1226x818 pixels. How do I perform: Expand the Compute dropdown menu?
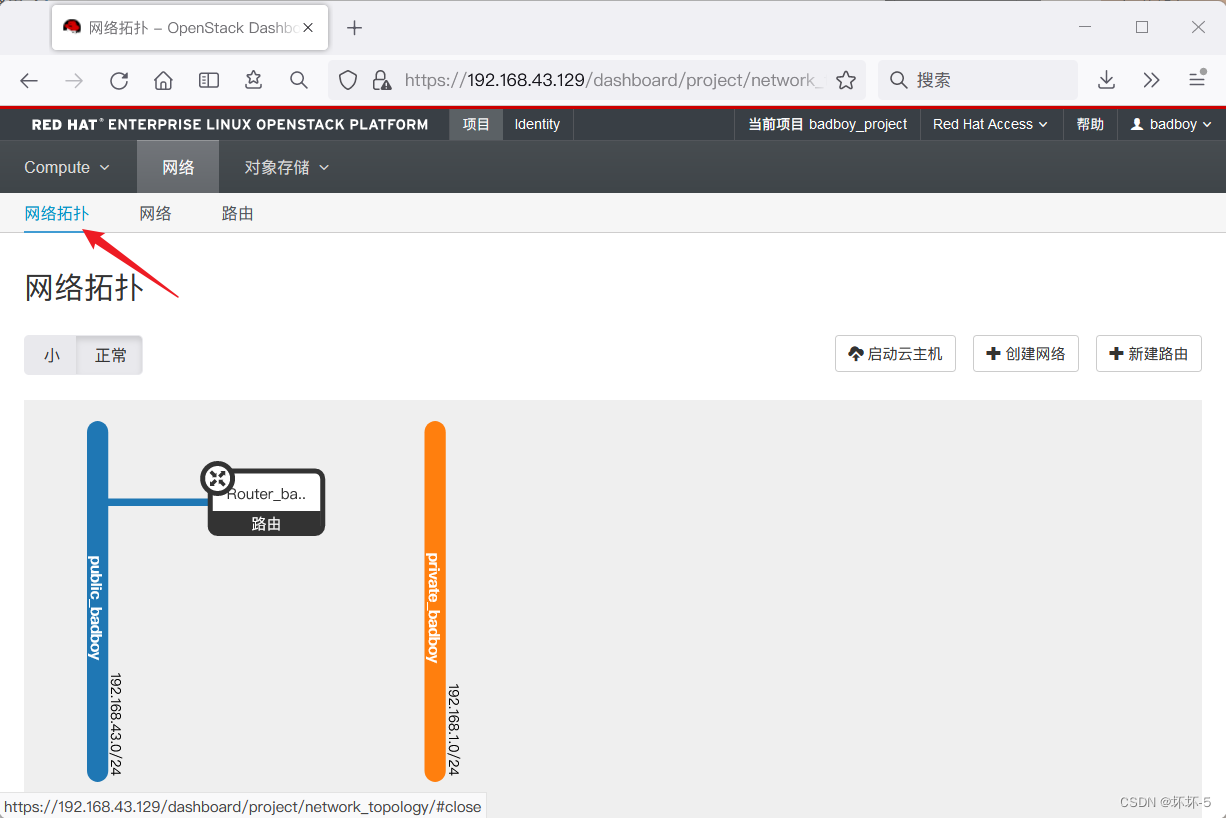[67, 167]
